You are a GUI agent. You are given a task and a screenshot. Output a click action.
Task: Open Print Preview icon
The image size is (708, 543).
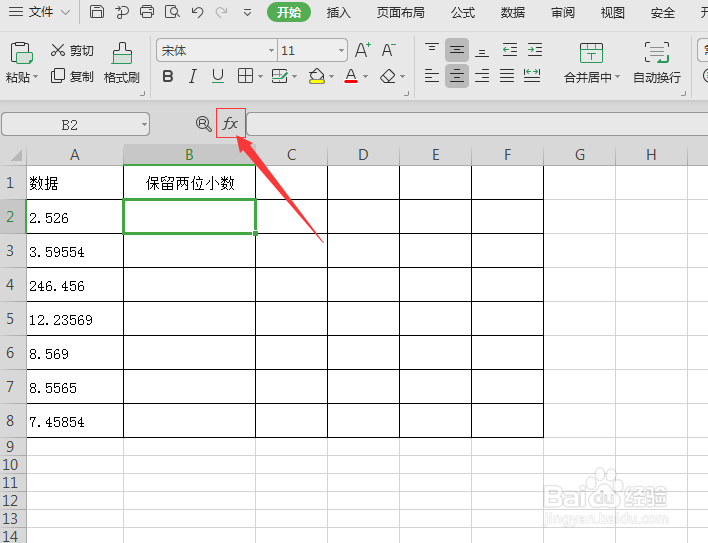[172, 11]
